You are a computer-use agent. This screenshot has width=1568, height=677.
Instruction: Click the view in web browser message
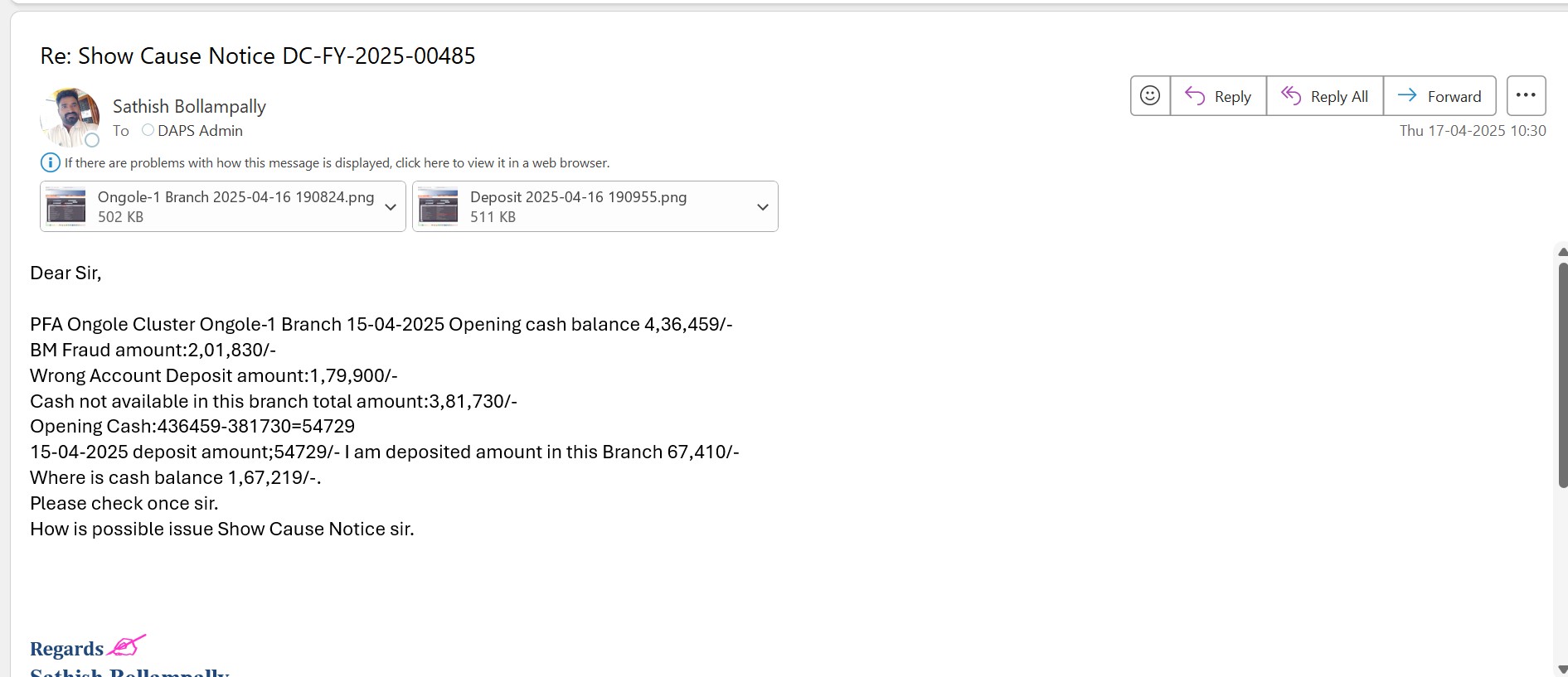tap(337, 163)
